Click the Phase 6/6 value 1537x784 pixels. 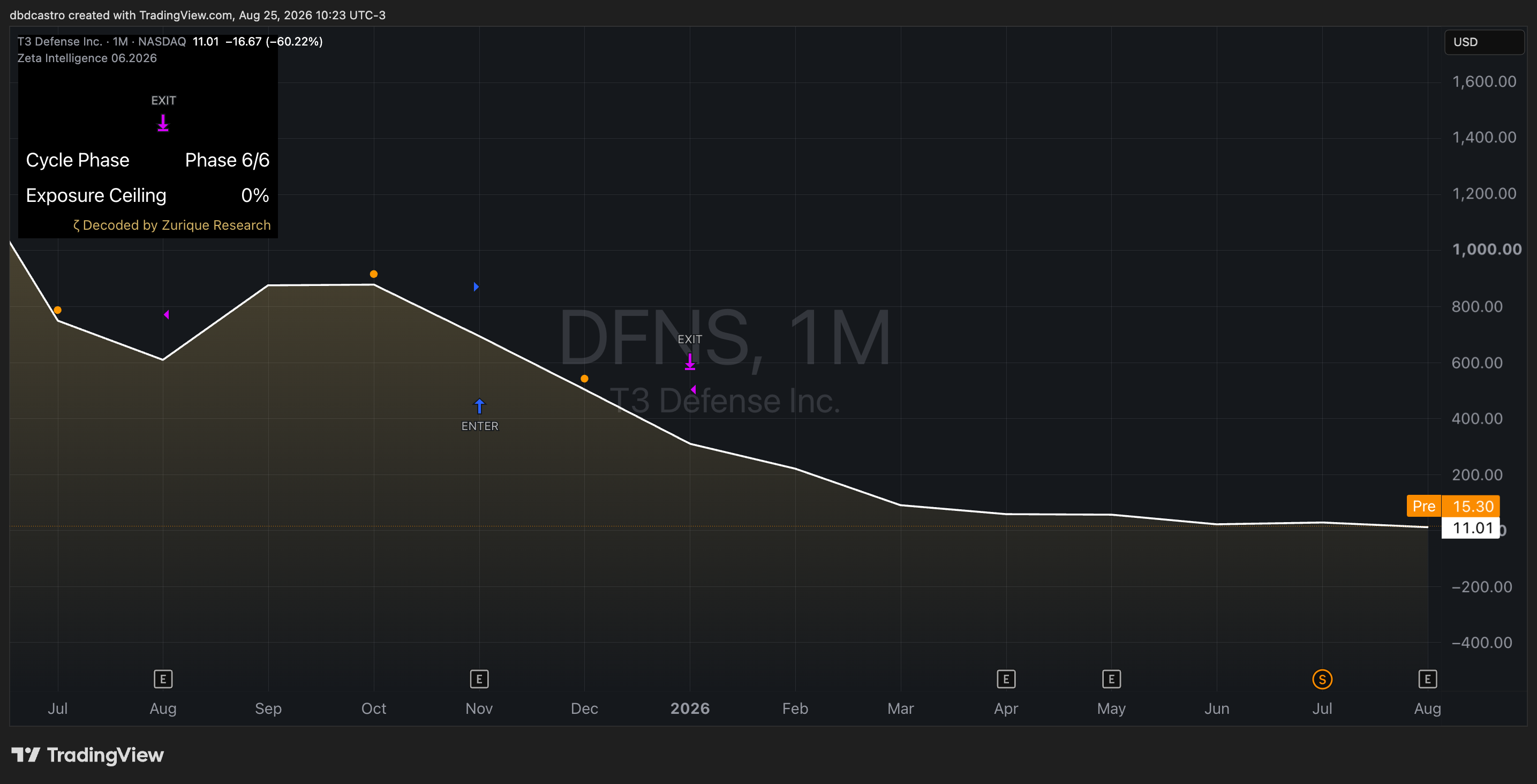[x=227, y=160]
